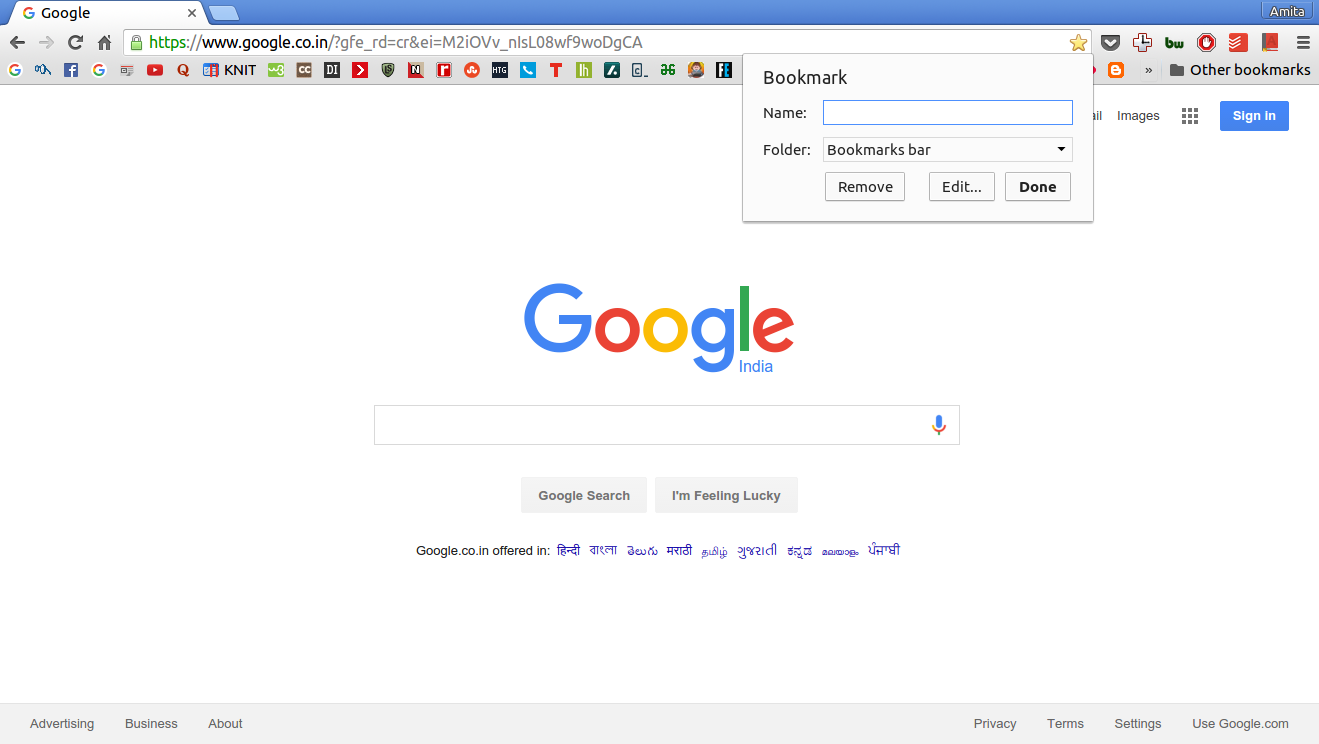The width and height of the screenshot is (1319, 744).
Task: Click the Edit... button in Bookmark popup
Action: point(961,187)
